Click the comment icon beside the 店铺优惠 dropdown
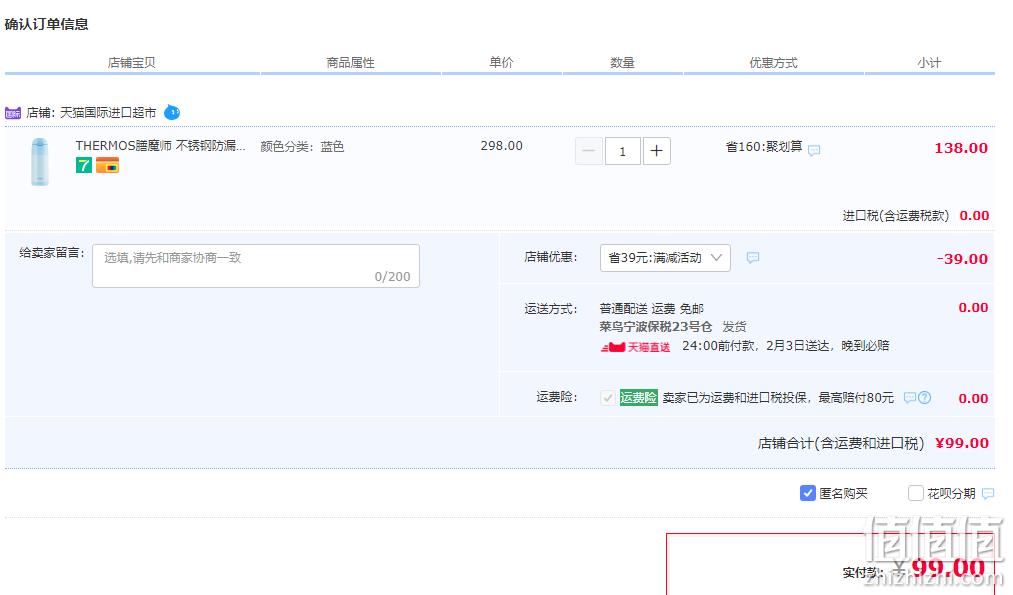1013x595 pixels. point(753,257)
